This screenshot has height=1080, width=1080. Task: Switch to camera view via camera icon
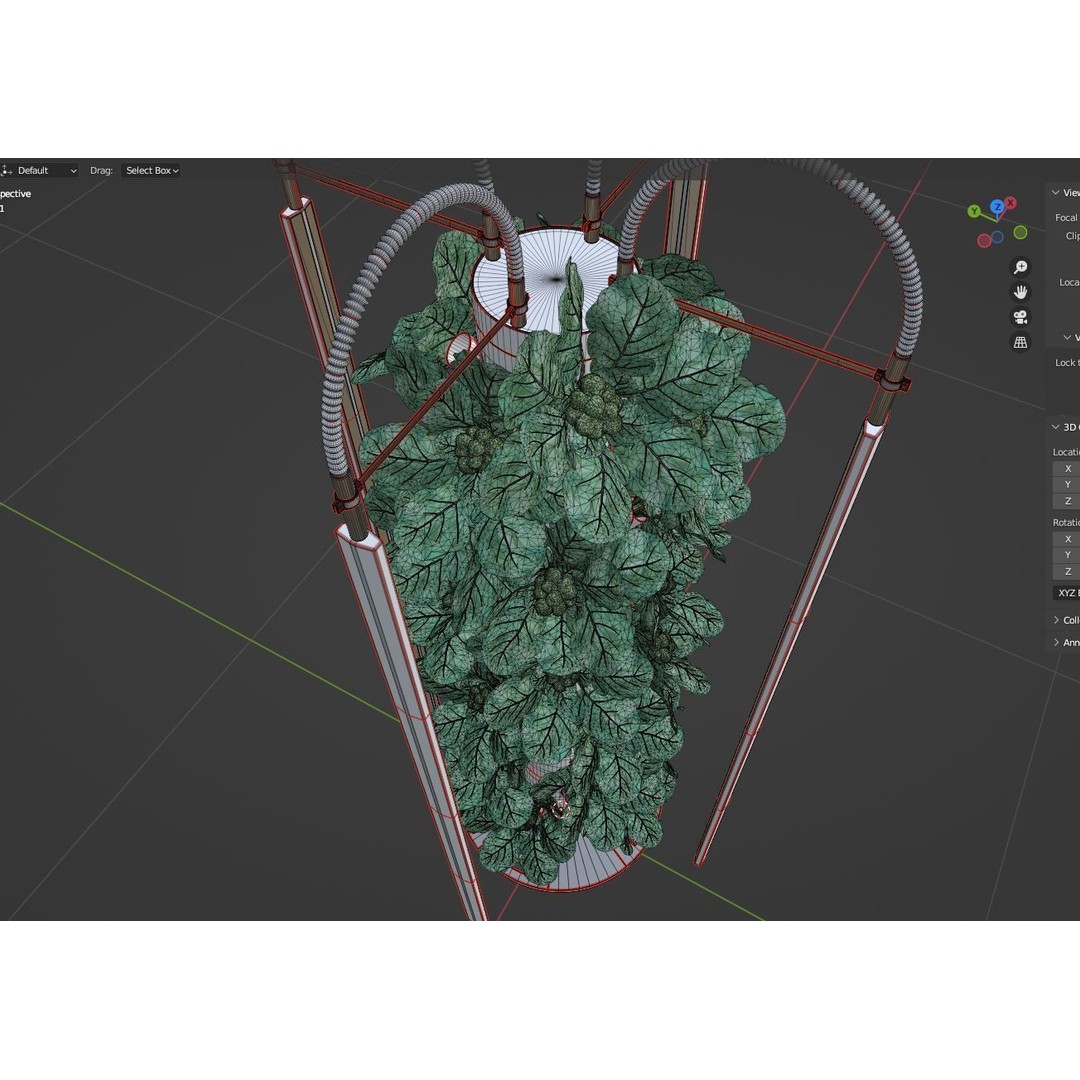click(x=1019, y=317)
